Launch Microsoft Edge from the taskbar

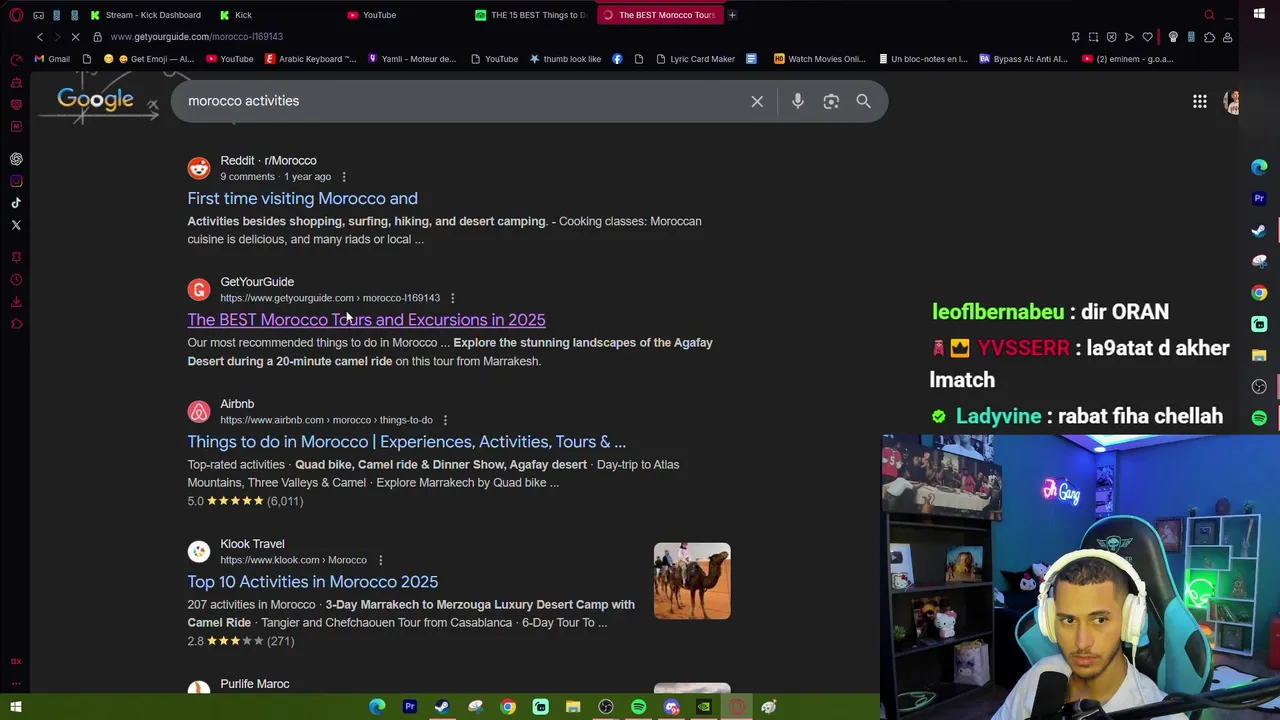pyautogui.click(x=377, y=707)
